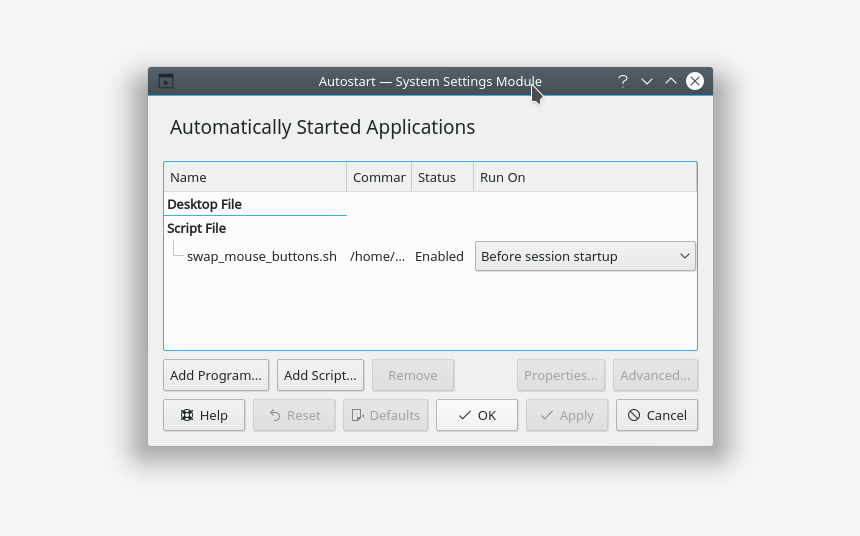The image size is (860, 536).
Task: Click the Enabled status cell of the script
Action: (440, 256)
